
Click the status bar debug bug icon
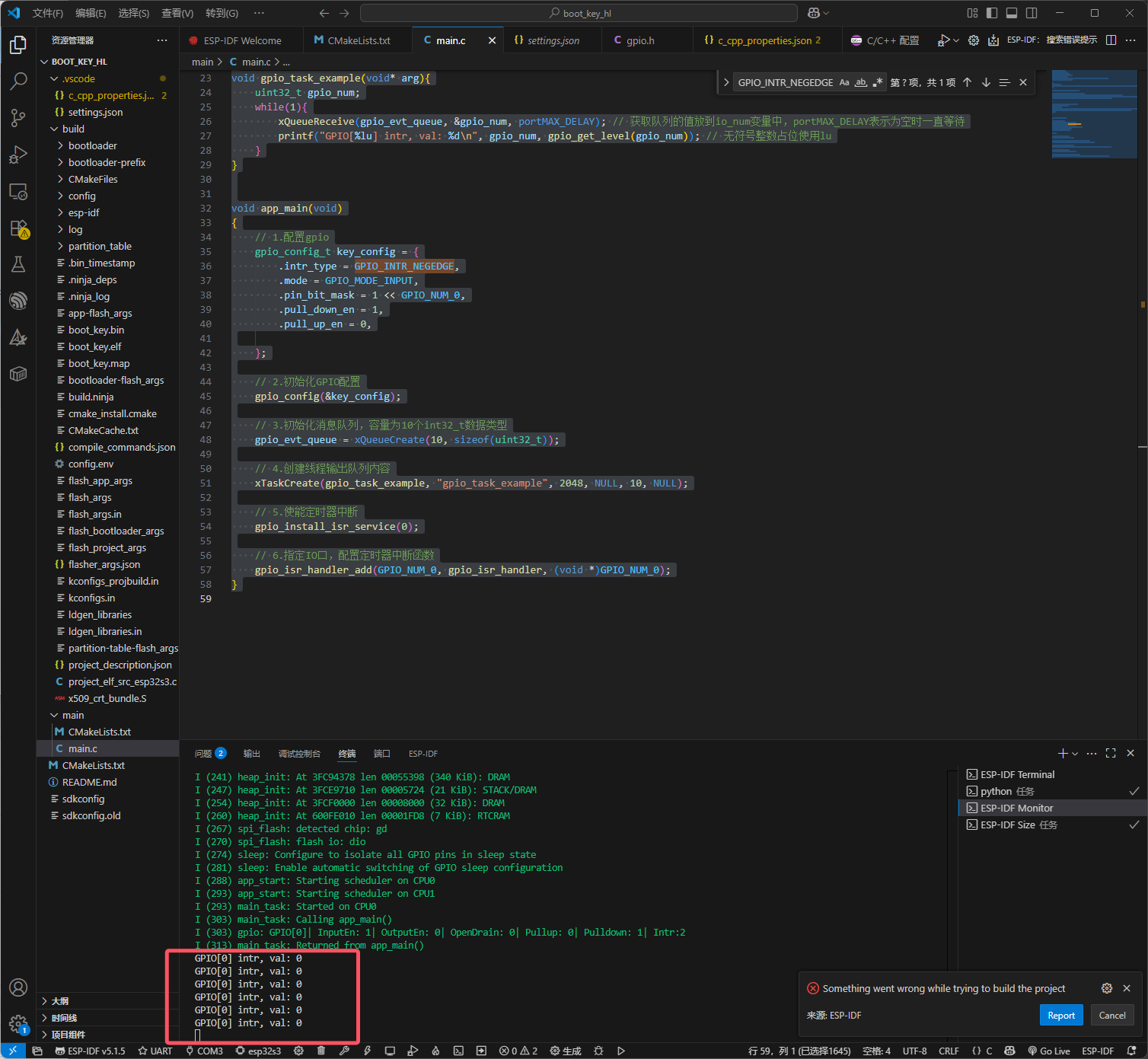point(598,1051)
